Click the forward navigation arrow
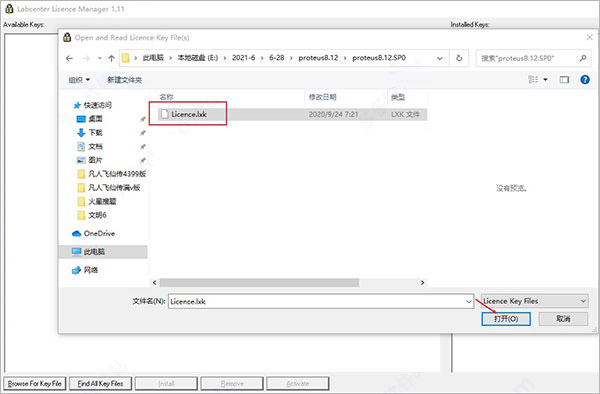The height and width of the screenshot is (394, 600). coord(86,58)
